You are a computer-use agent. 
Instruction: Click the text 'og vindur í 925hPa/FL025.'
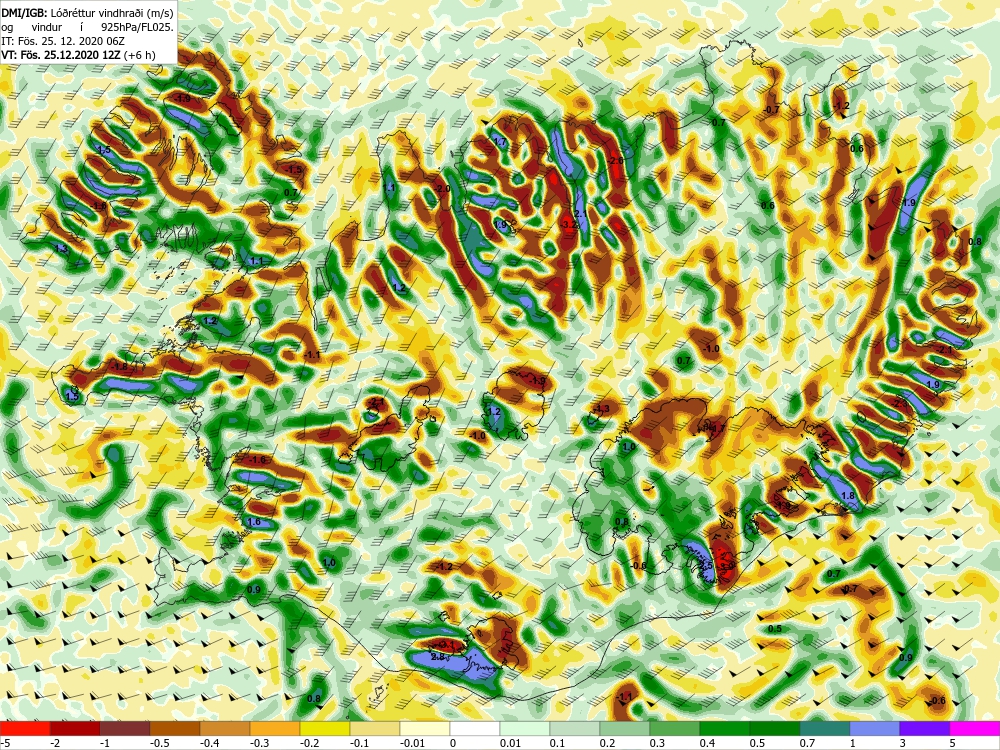click(87, 27)
